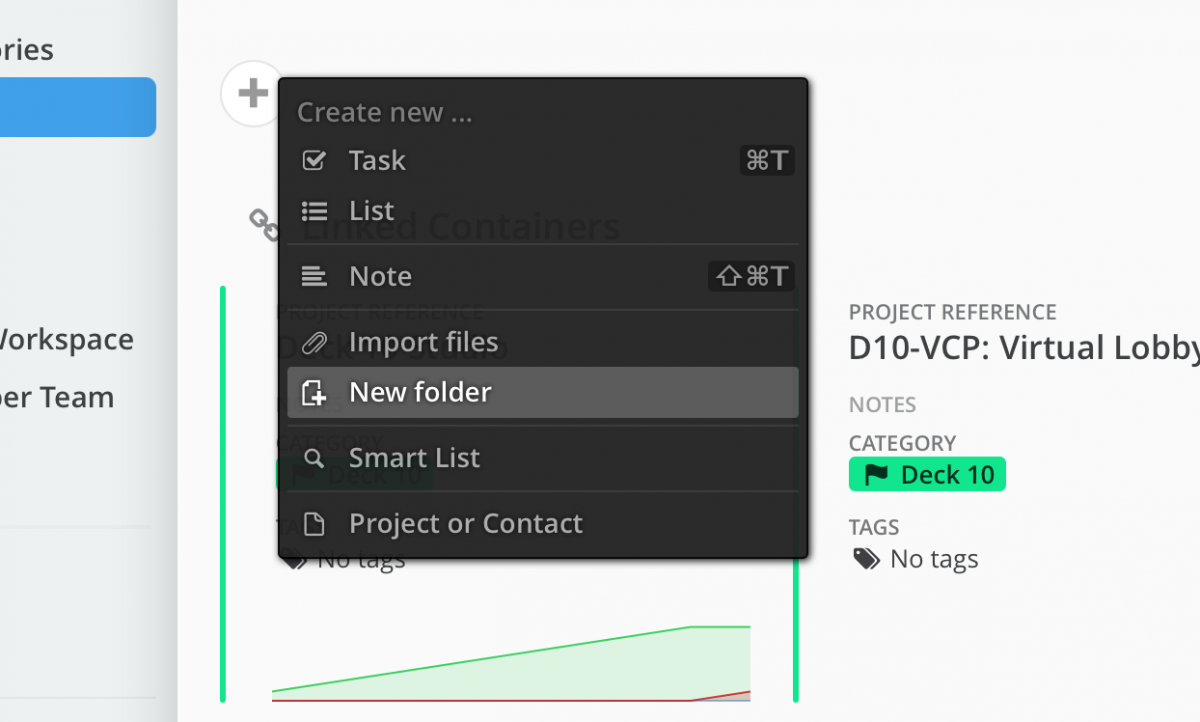Open the D10-VCP: Virtual Lobby project title
The width and height of the screenshot is (1200, 722).
pyautogui.click(x=1023, y=348)
